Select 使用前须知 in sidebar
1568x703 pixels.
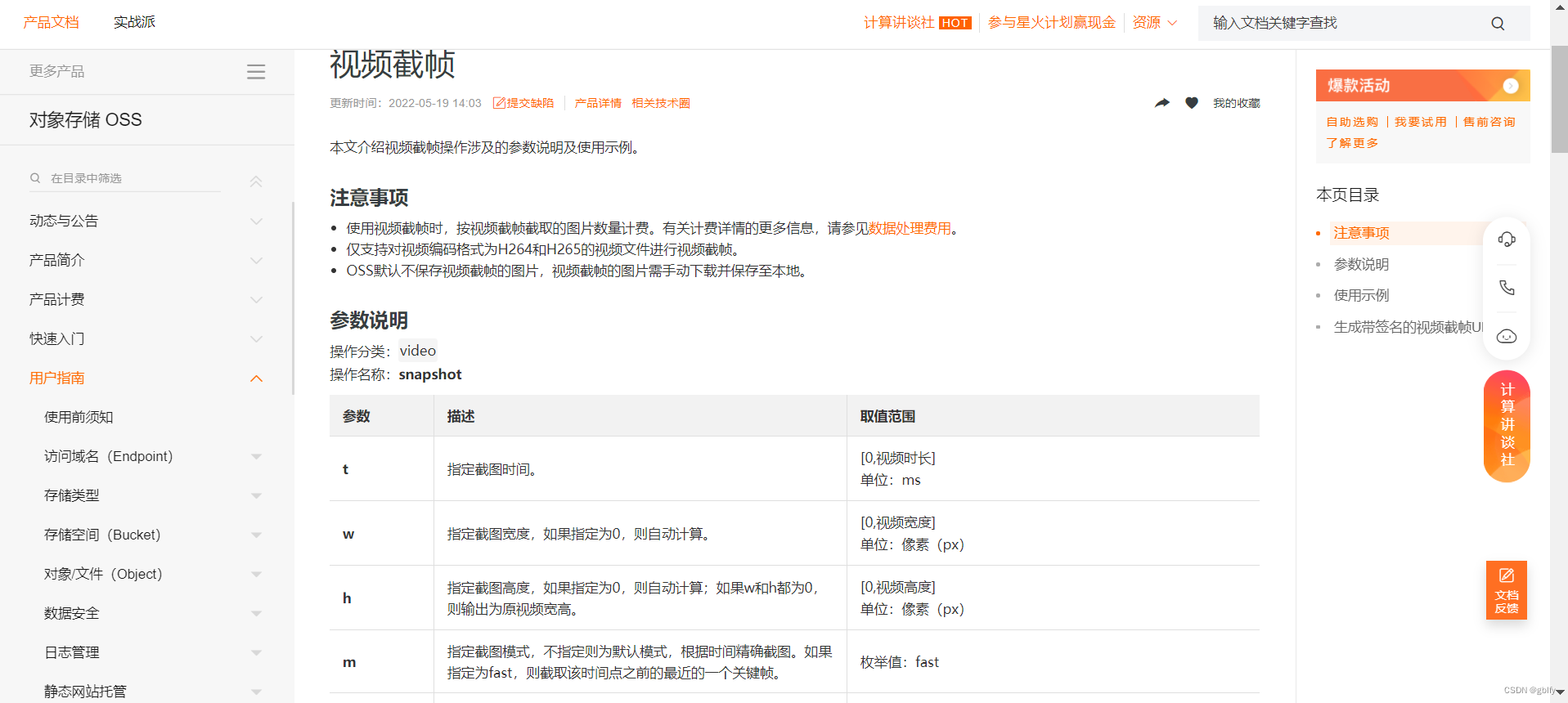(x=79, y=417)
